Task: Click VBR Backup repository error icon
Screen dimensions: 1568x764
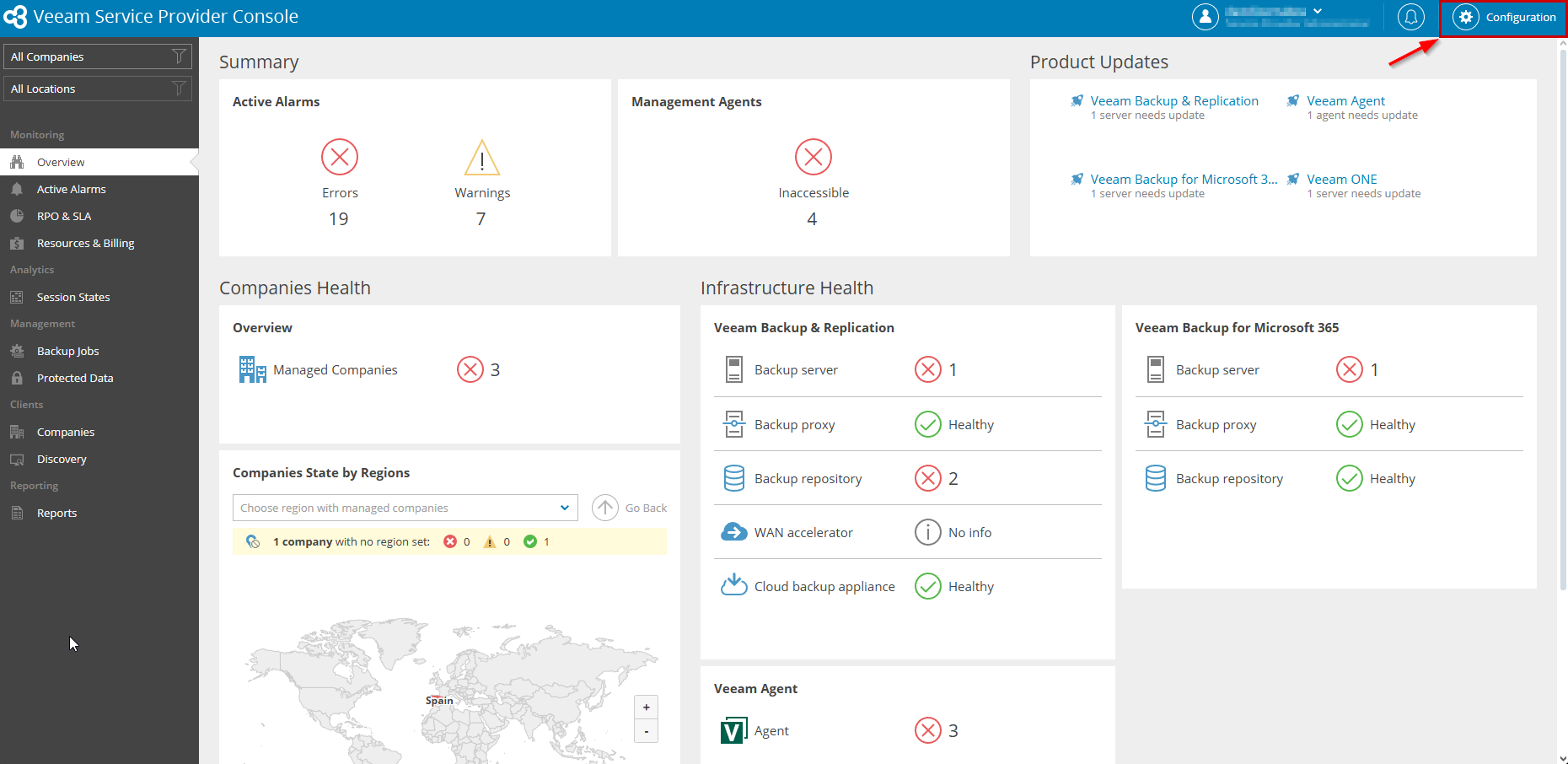Action: point(928,478)
